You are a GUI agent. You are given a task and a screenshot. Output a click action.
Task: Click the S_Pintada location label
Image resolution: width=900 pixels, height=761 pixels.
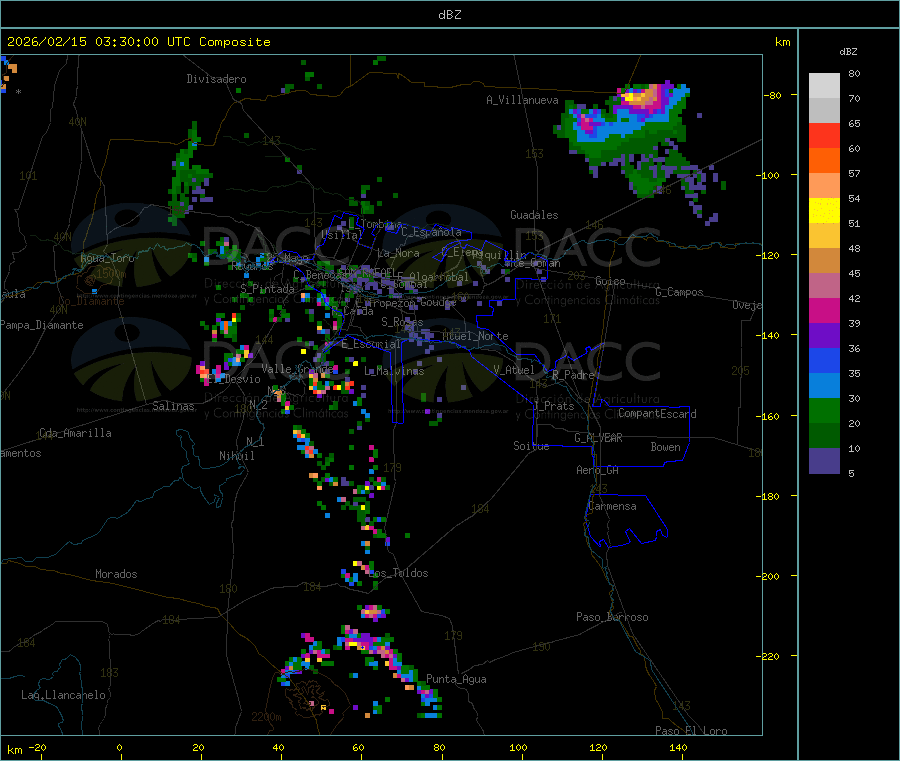(267, 289)
